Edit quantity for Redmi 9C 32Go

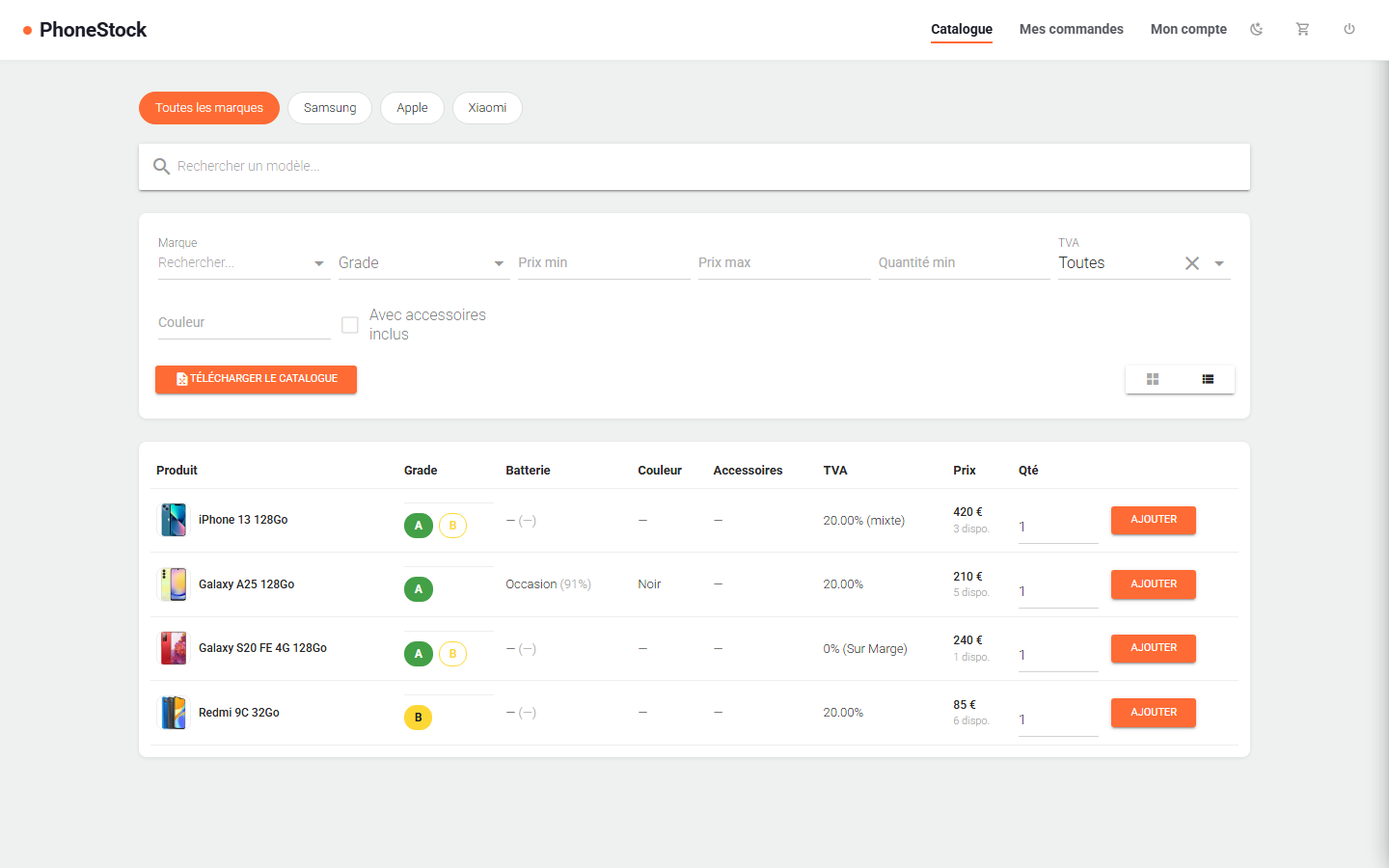(1058, 720)
